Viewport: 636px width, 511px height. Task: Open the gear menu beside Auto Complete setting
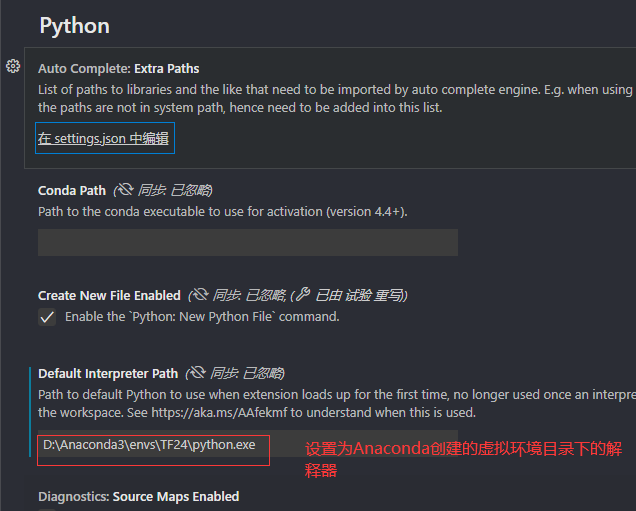[x=13, y=66]
